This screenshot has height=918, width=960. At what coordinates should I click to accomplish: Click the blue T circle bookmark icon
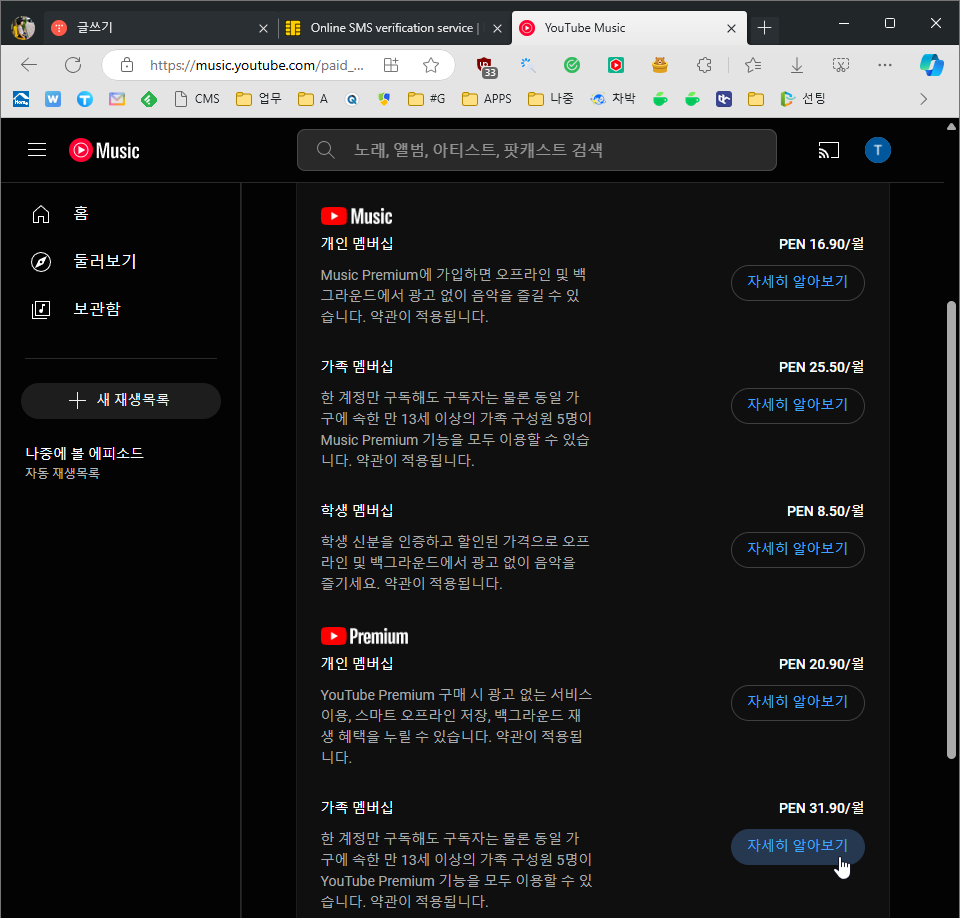pyautogui.click(x=85, y=99)
